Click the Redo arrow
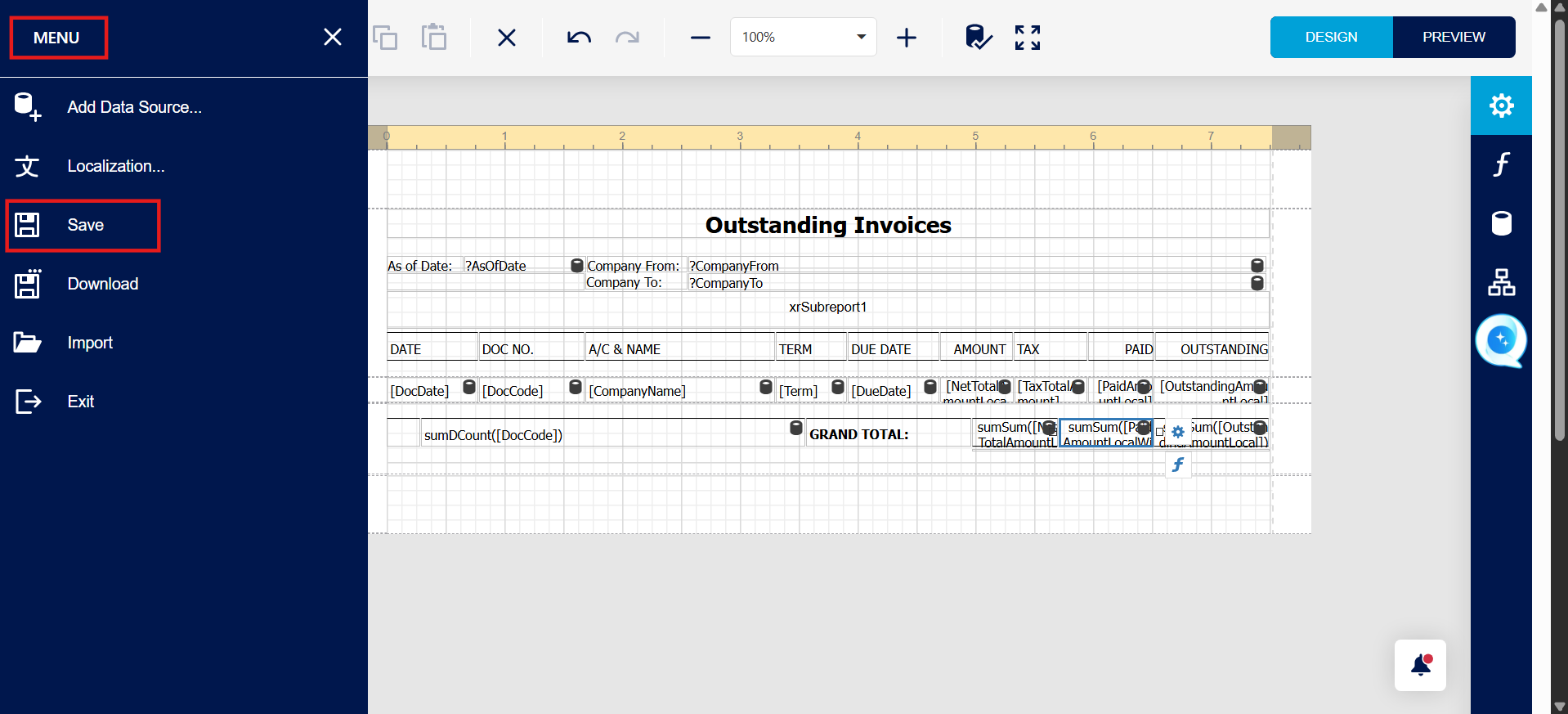This screenshot has height=714, width=1568. click(627, 38)
